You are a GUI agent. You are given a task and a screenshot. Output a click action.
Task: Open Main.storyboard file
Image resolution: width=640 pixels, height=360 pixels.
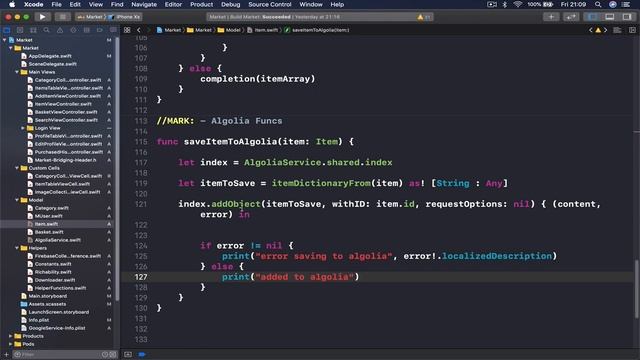47,296
